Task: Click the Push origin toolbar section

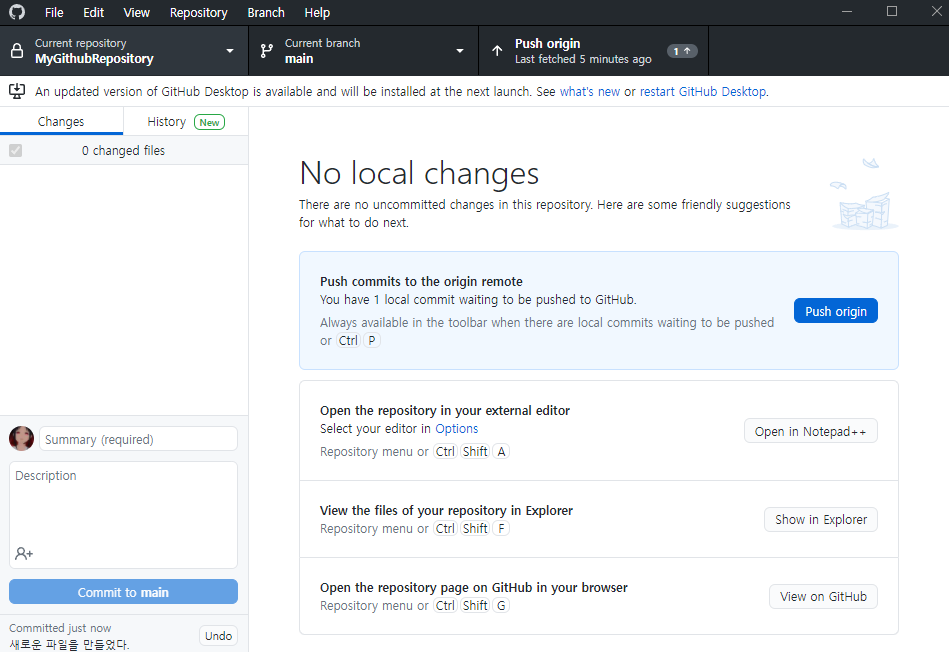Action: [593, 51]
